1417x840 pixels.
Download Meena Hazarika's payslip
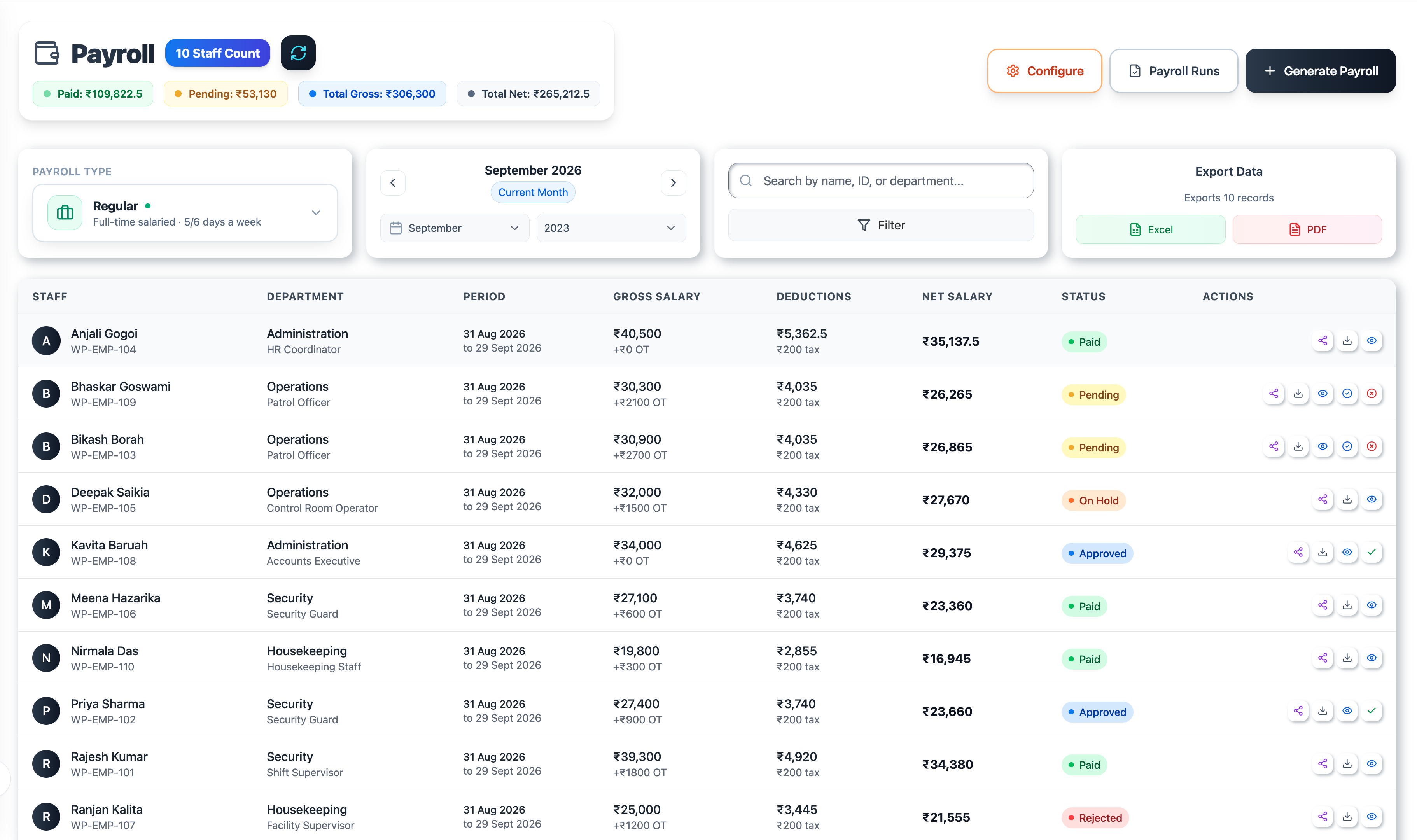click(1347, 605)
